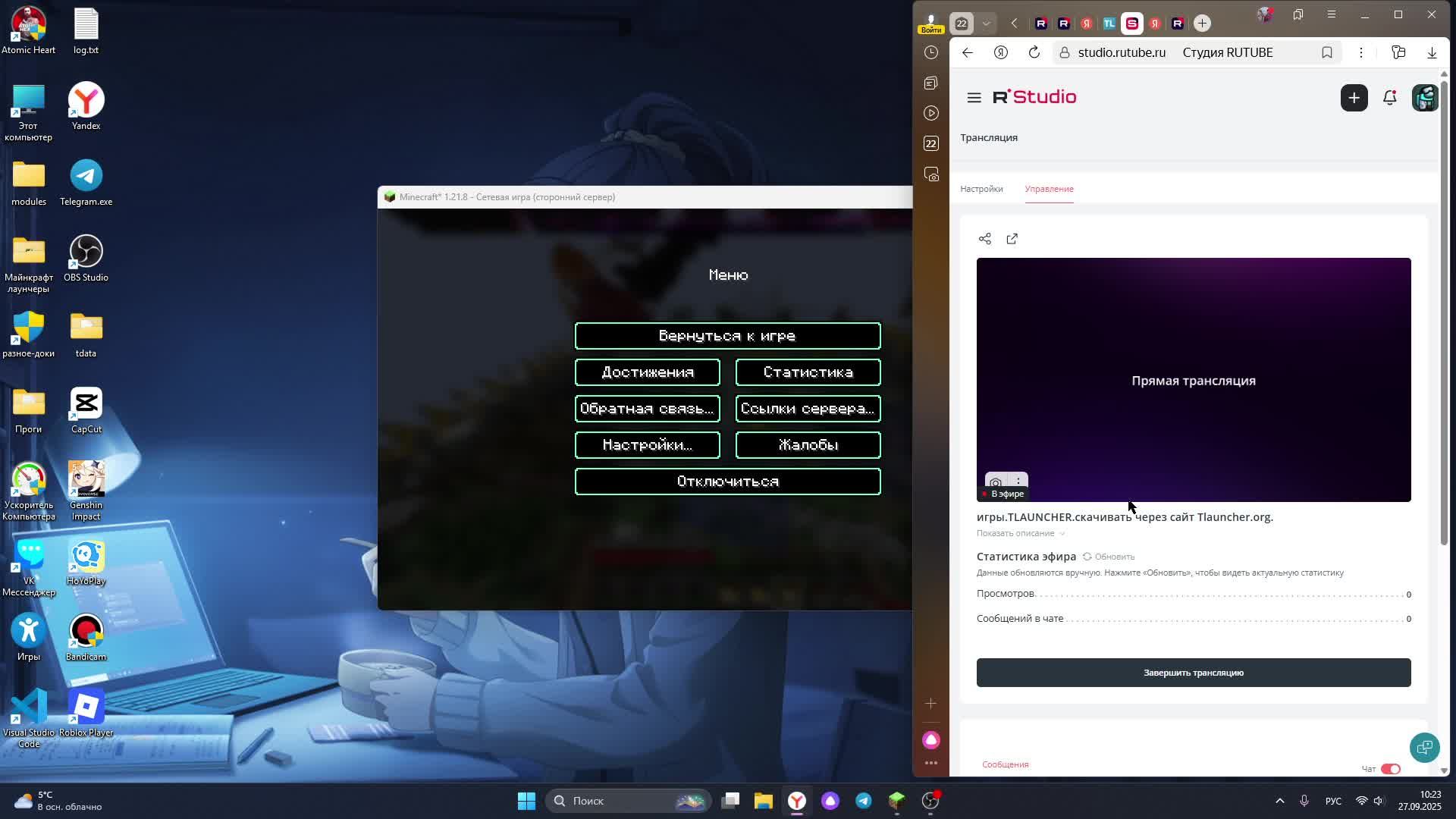Open Telegram from the taskbar
Viewport: 1456px width, 819px height.
coord(864,801)
